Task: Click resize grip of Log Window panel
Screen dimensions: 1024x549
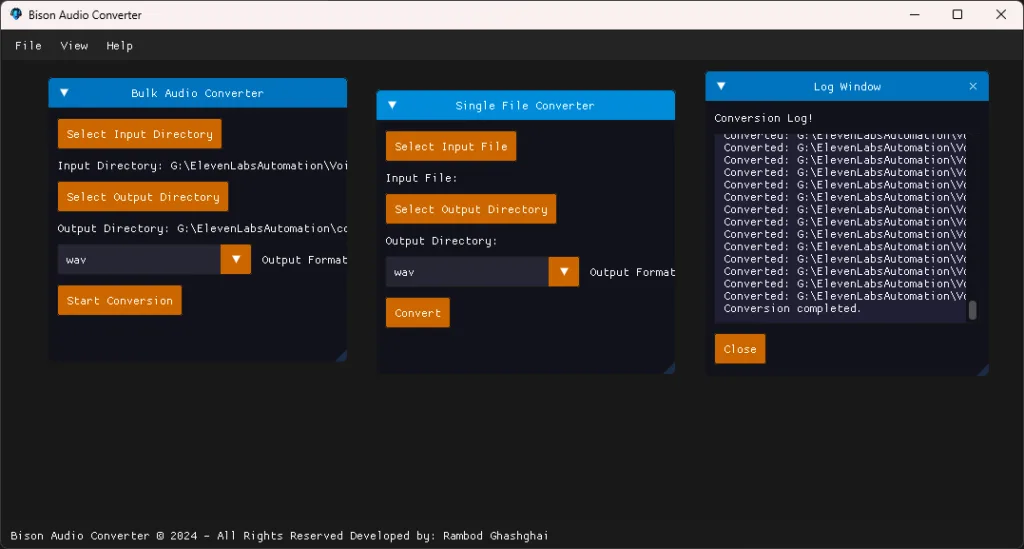Action: click(x=983, y=369)
